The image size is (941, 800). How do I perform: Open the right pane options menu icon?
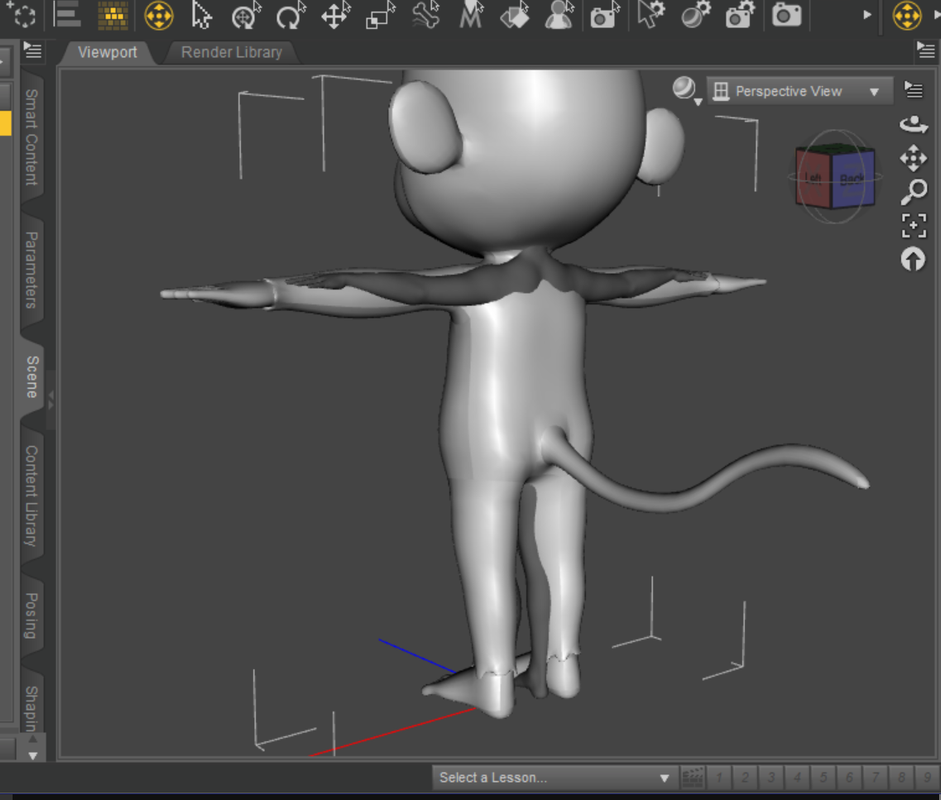926,50
